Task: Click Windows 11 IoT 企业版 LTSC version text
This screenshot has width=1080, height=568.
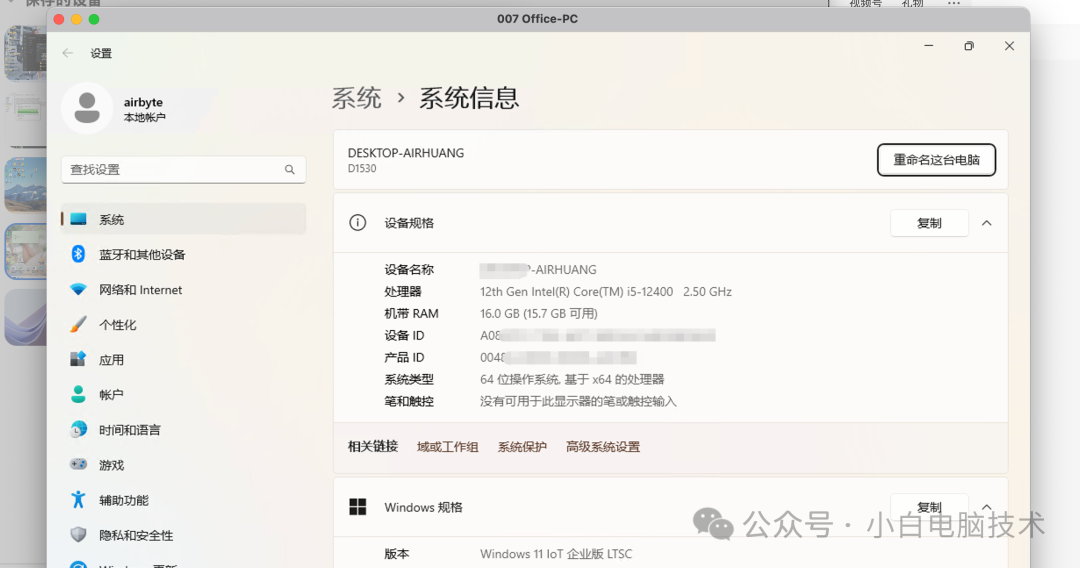Action: 556,554
